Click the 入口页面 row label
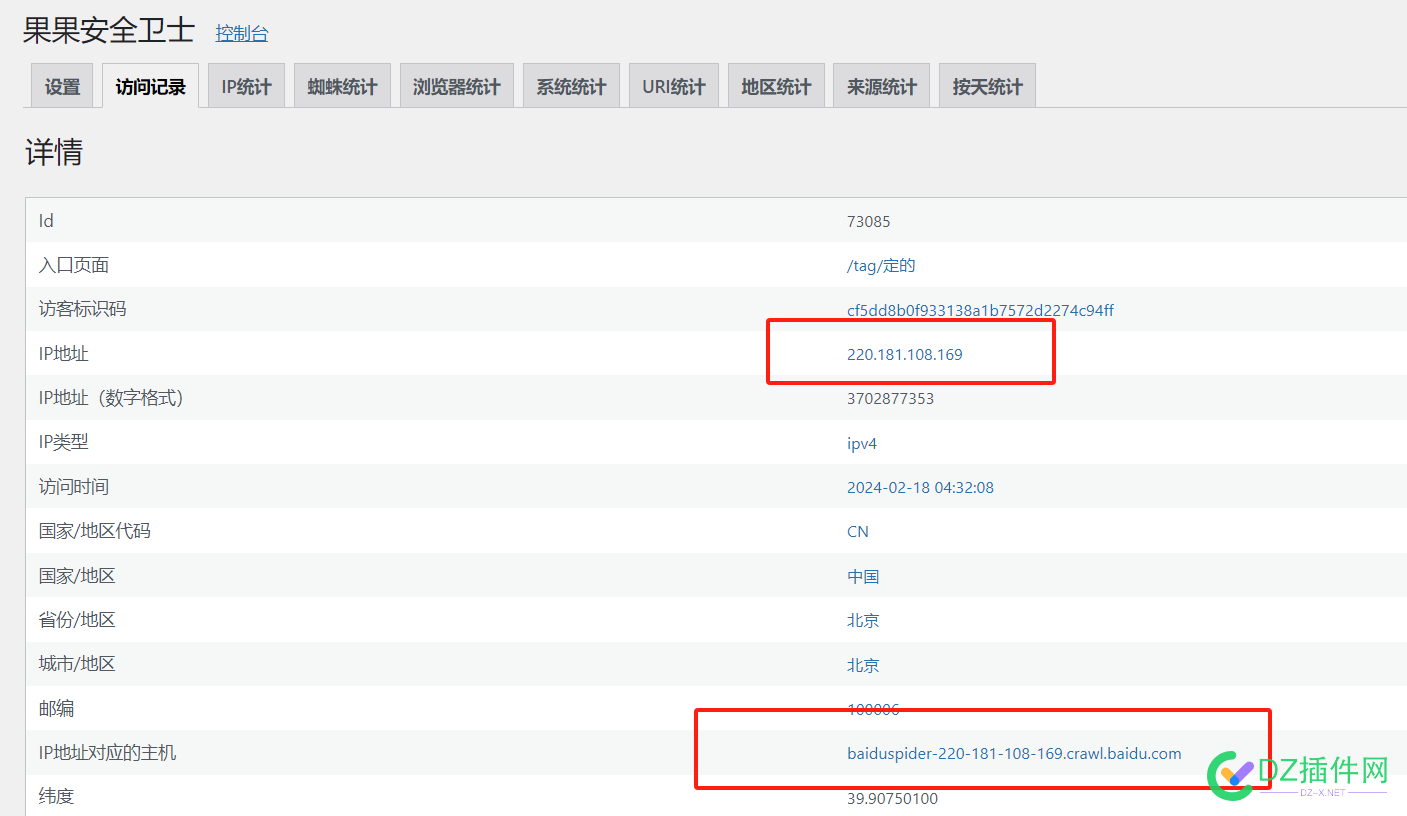1407x816 pixels. coord(74,265)
